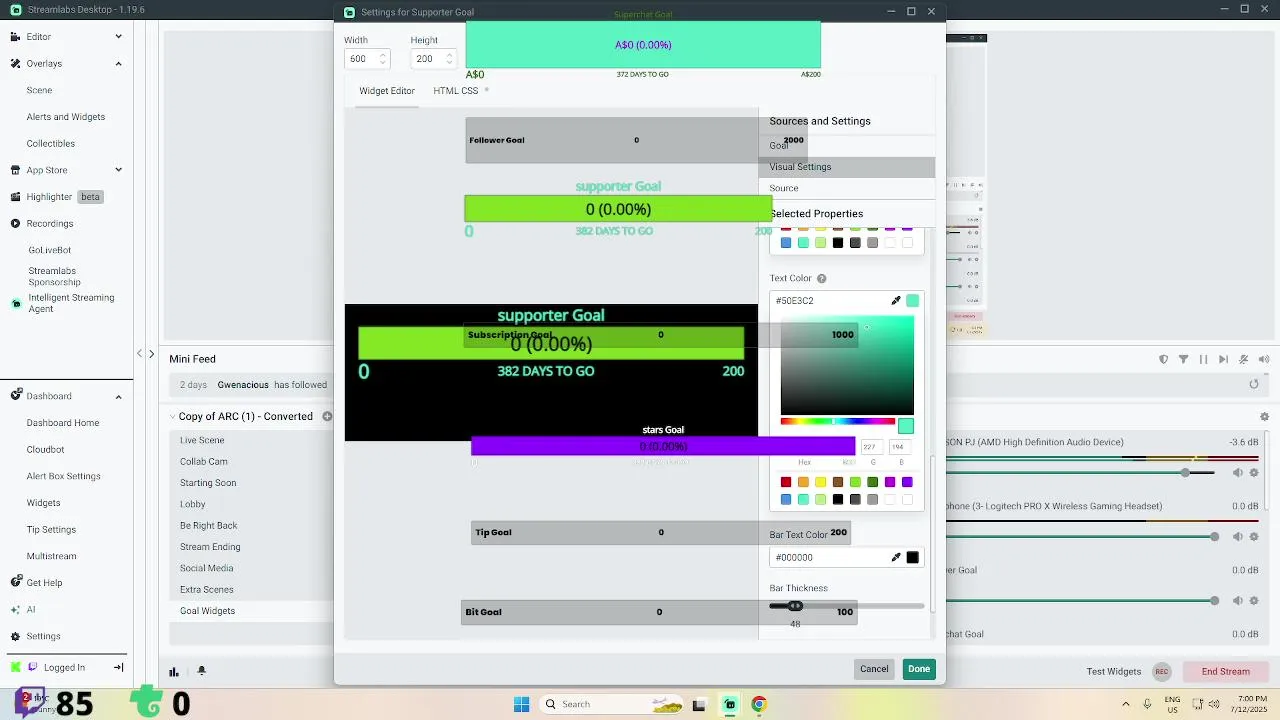Open the Text Color help tooltip
1280x720 pixels.
pyautogui.click(x=822, y=279)
